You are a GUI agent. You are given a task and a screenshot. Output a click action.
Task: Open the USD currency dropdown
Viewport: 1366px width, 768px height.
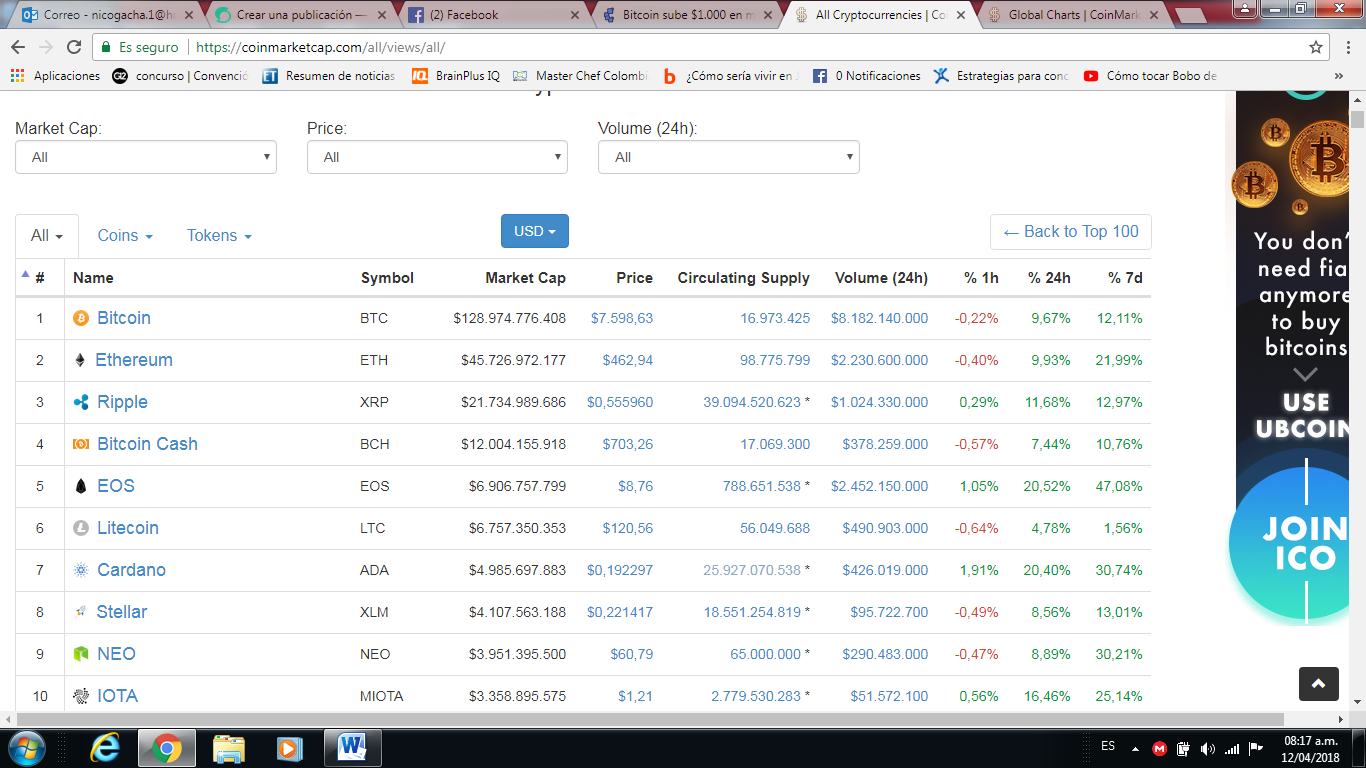click(535, 231)
